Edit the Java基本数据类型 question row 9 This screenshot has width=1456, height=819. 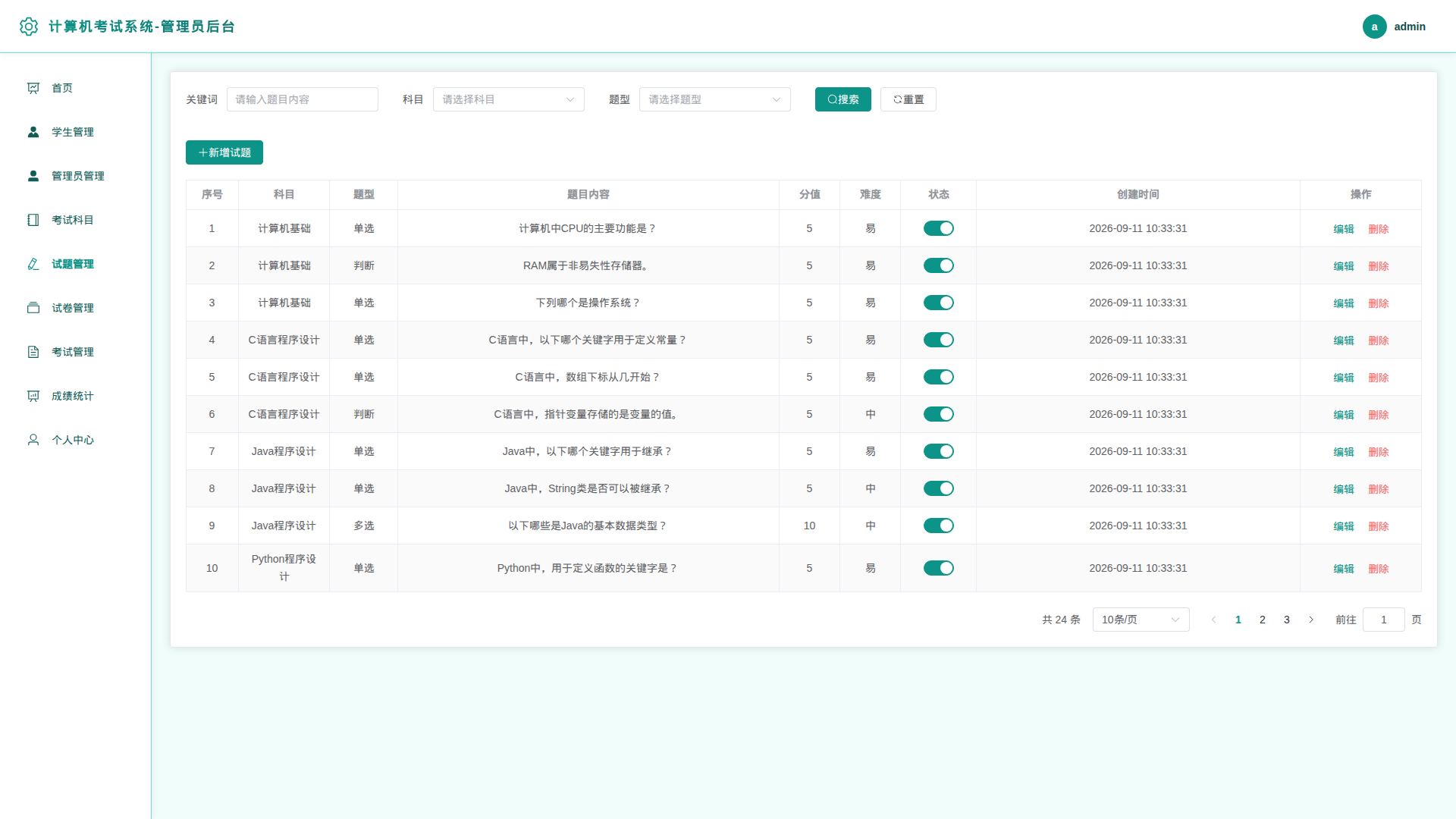(1344, 526)
